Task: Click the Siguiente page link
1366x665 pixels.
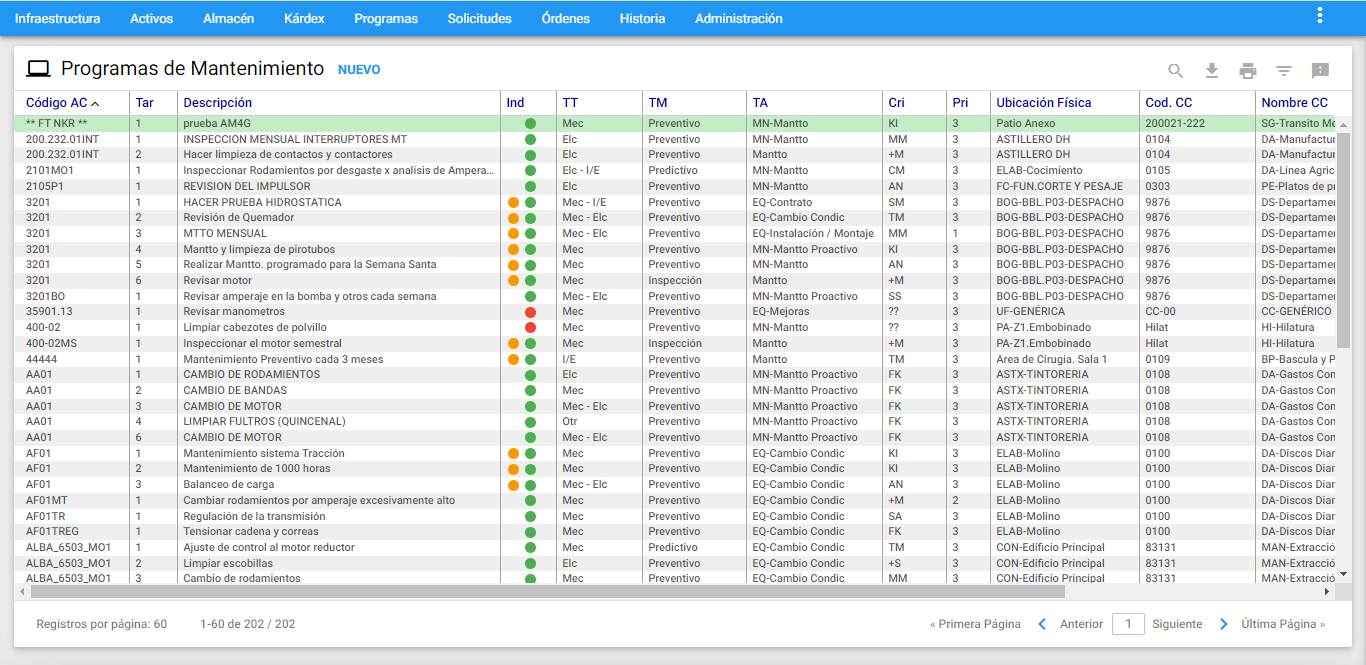Action: click(x=1177, y=624)
